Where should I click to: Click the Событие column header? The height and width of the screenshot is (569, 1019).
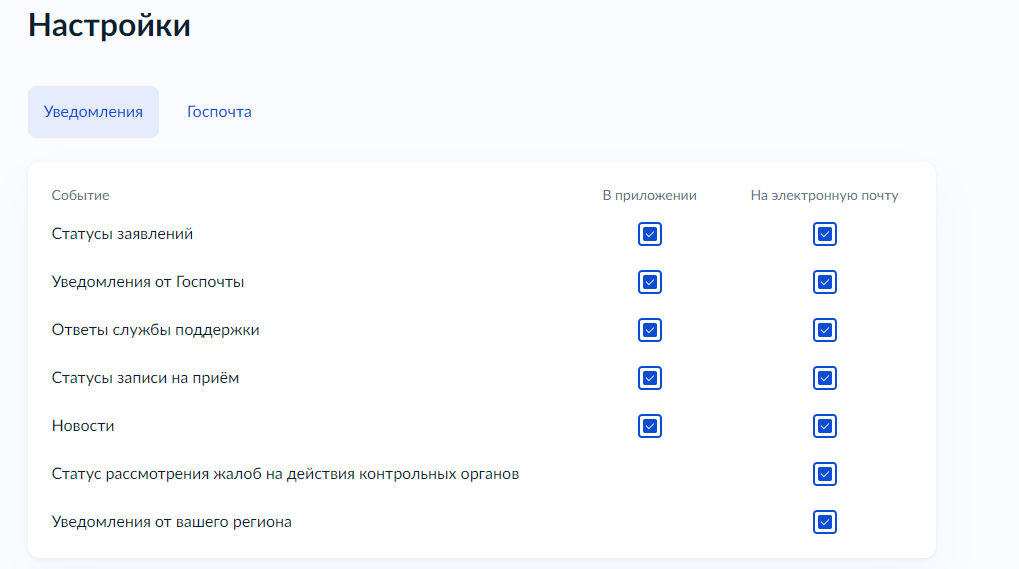80,196
